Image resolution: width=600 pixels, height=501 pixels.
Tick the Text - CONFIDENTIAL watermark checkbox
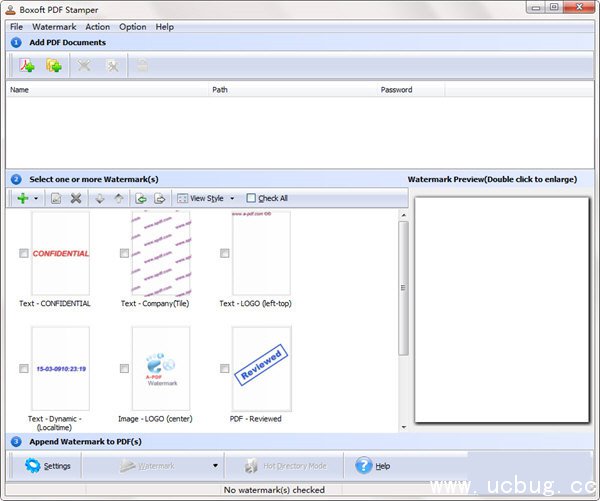24,254
